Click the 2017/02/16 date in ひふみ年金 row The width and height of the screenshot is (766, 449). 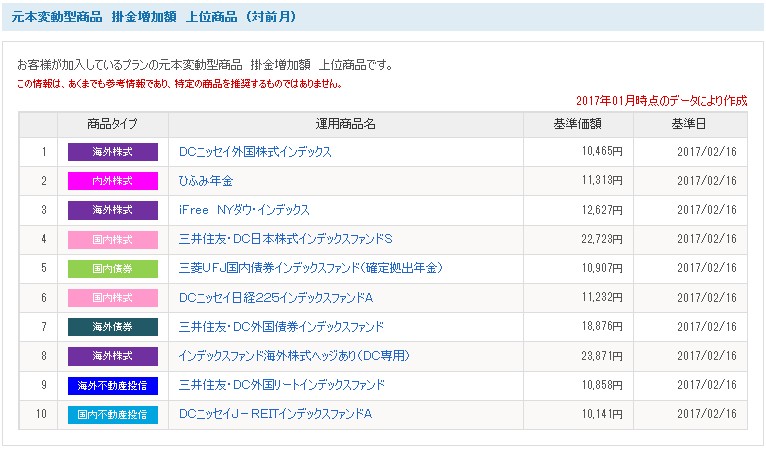(707, 181)
